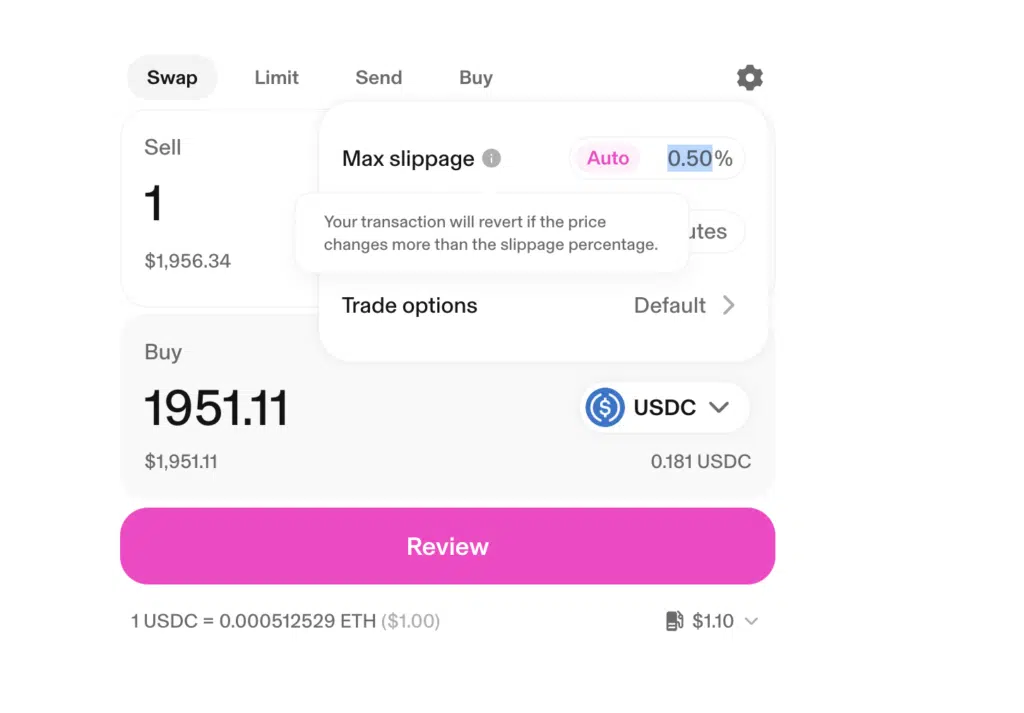This screenshot has width=1024, height=713.
Task: Click the Trade options label
Action: (x=409, y=305)
